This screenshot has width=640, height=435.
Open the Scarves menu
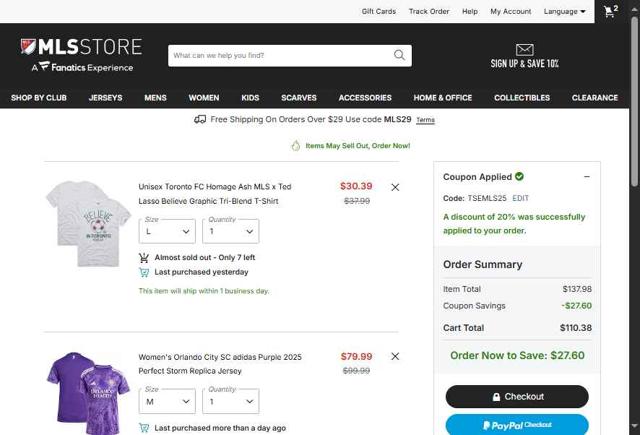click(x=299, y=98)
